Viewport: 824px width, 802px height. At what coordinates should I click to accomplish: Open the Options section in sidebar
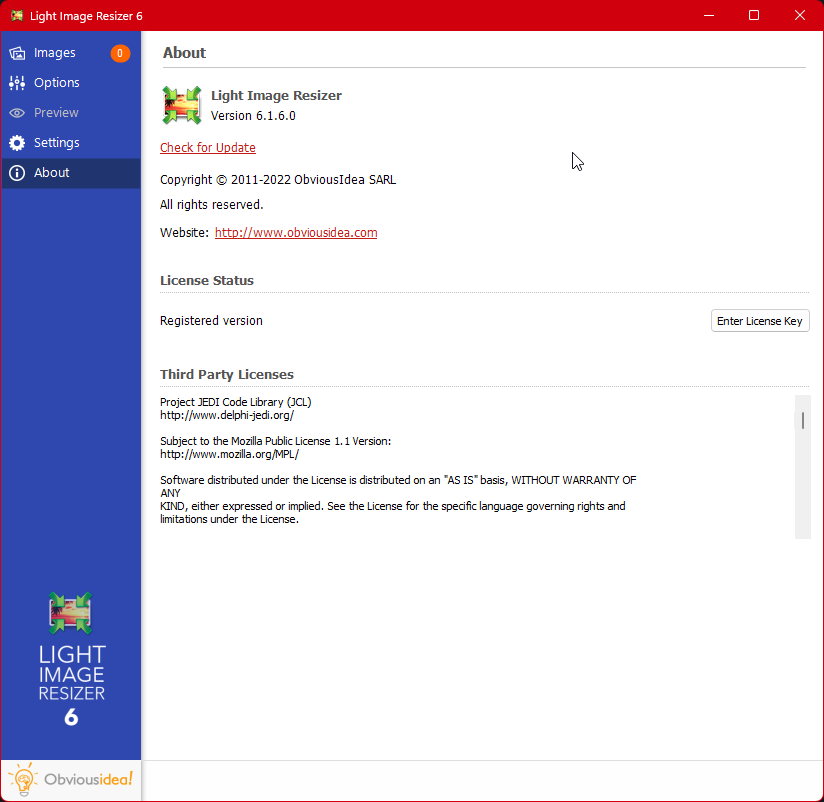point(71,83)
